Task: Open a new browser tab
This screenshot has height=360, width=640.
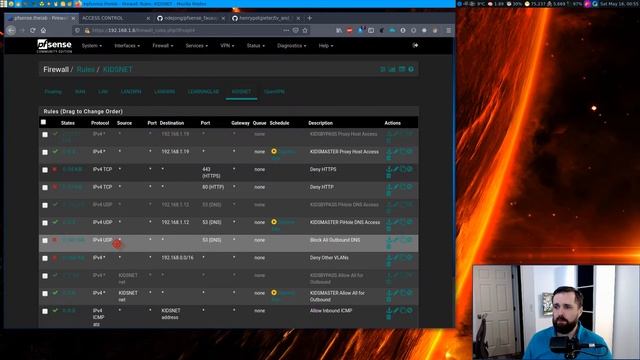Action: coord(309,18)
